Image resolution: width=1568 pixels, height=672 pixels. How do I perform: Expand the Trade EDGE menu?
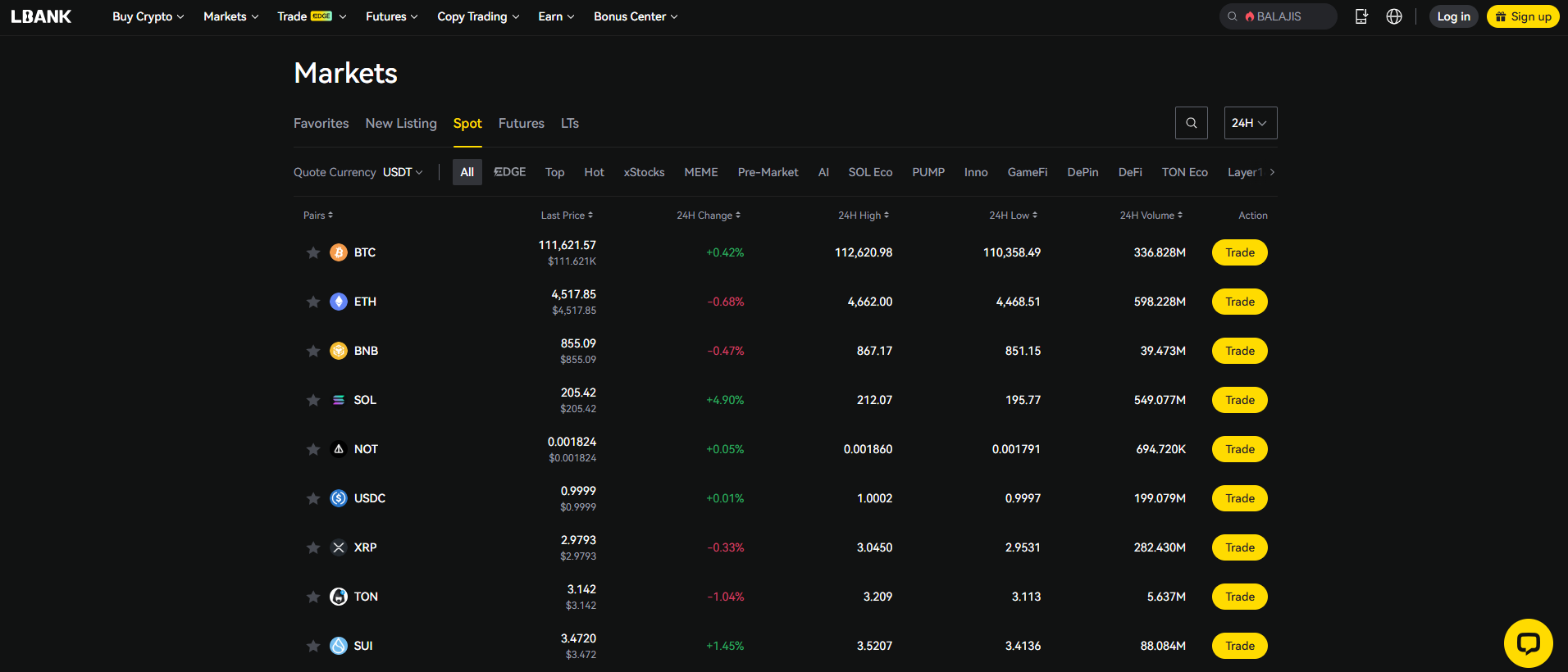point(312,16)
